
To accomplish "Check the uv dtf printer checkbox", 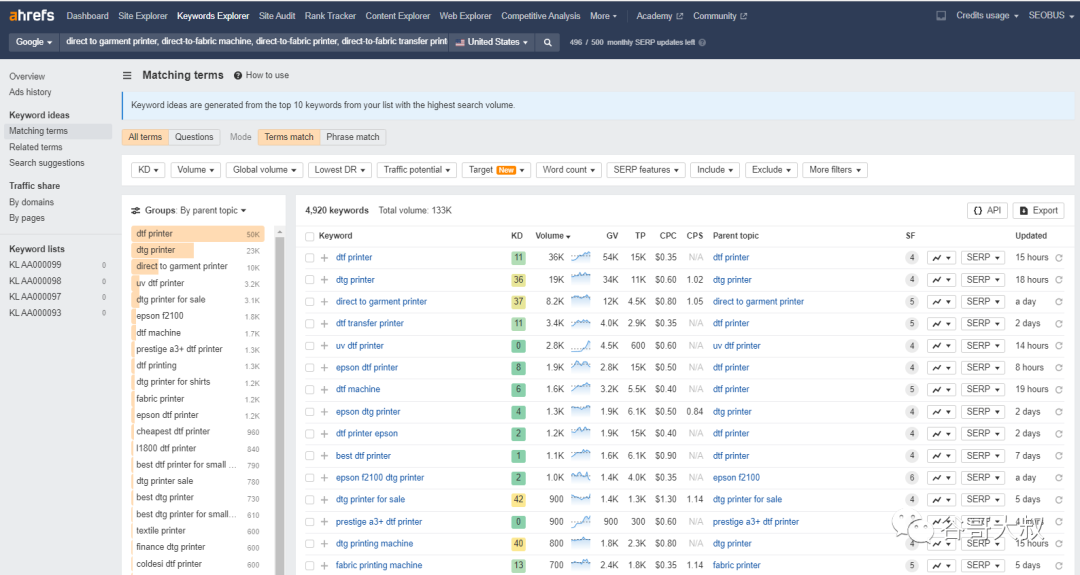I will click(x=309, y=346).
